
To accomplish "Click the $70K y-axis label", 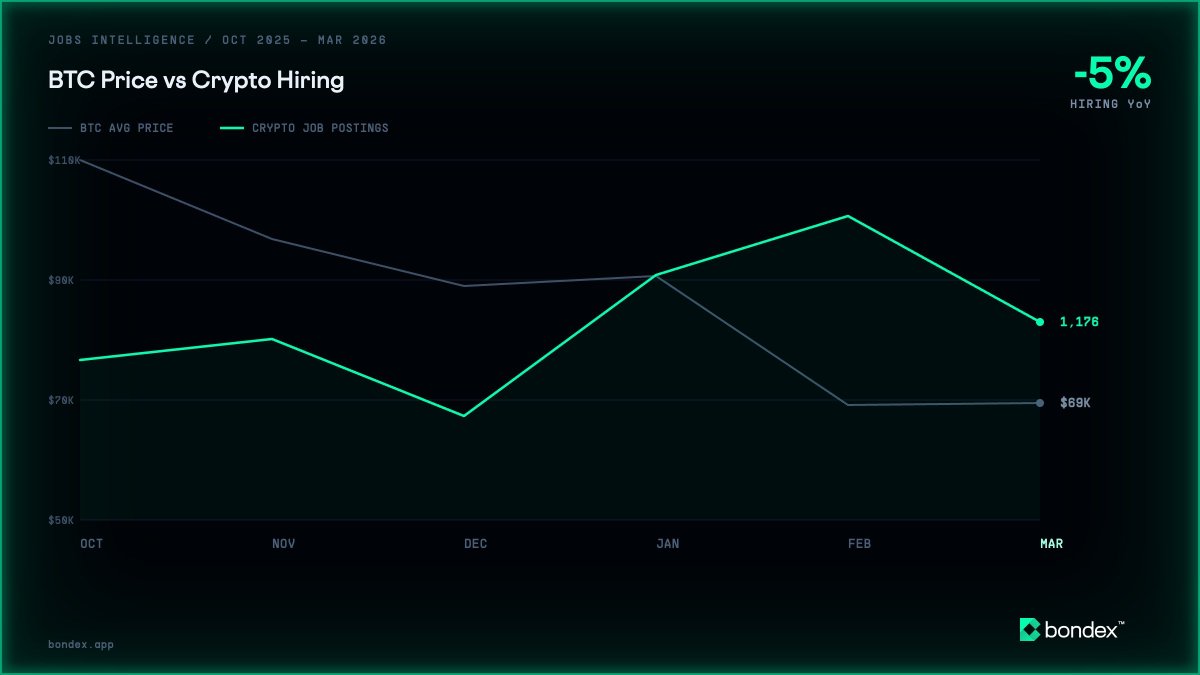I will point(61,400).
